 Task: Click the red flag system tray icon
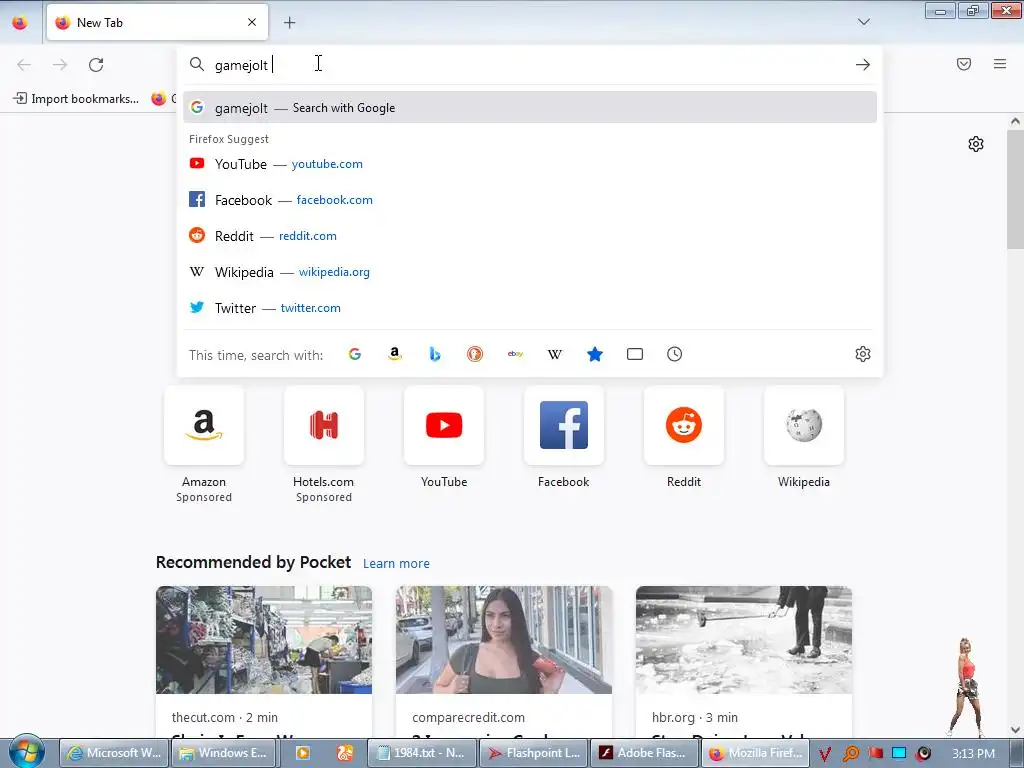(875, 754)
